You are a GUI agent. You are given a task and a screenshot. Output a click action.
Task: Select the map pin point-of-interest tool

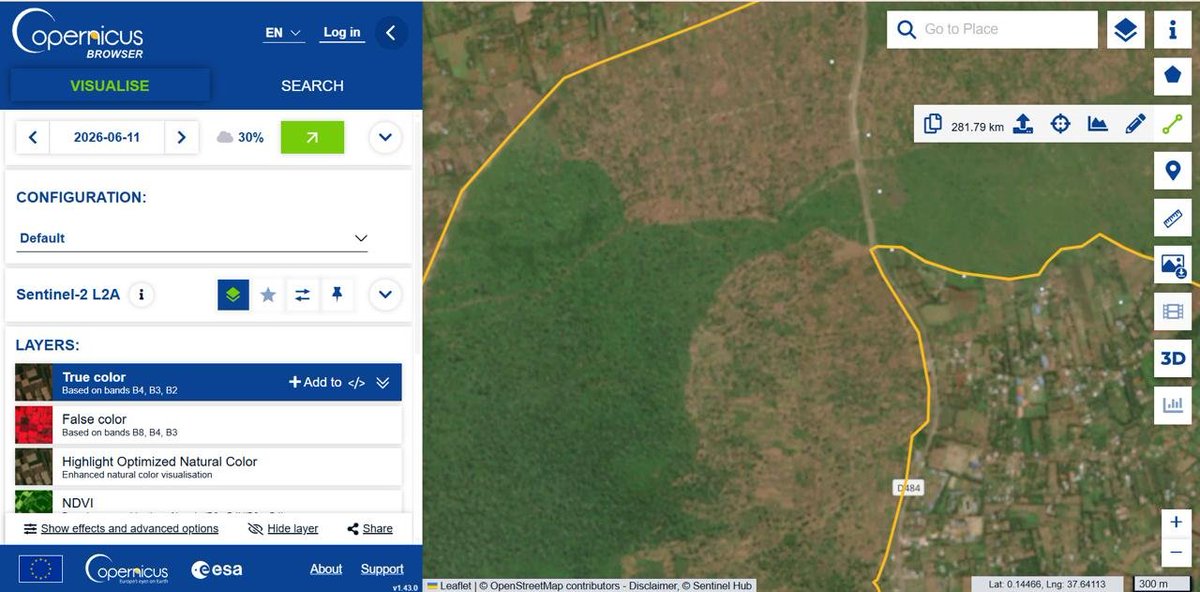point(1173,171)
